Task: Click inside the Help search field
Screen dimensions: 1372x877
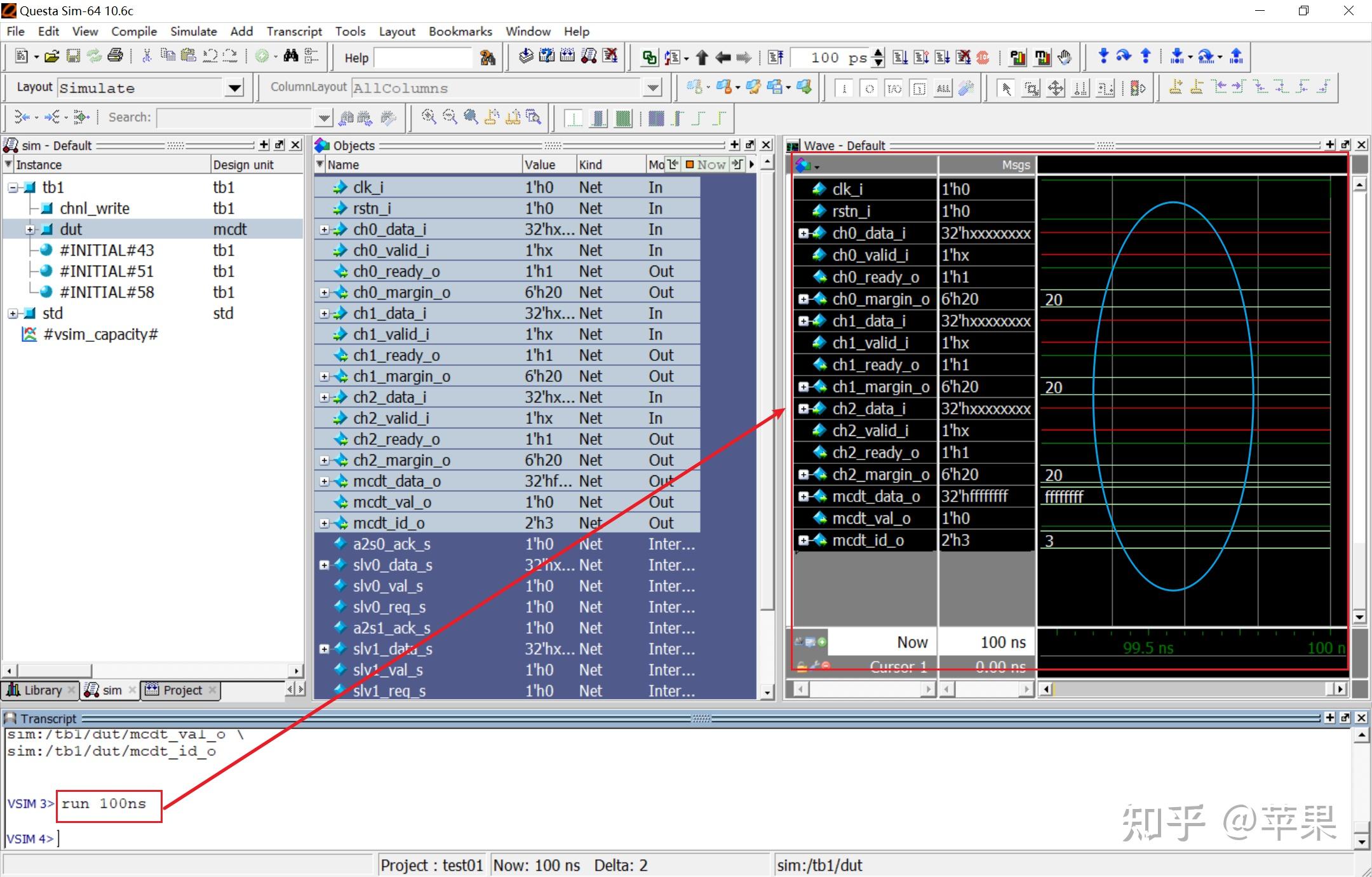Action: [422, 58]
